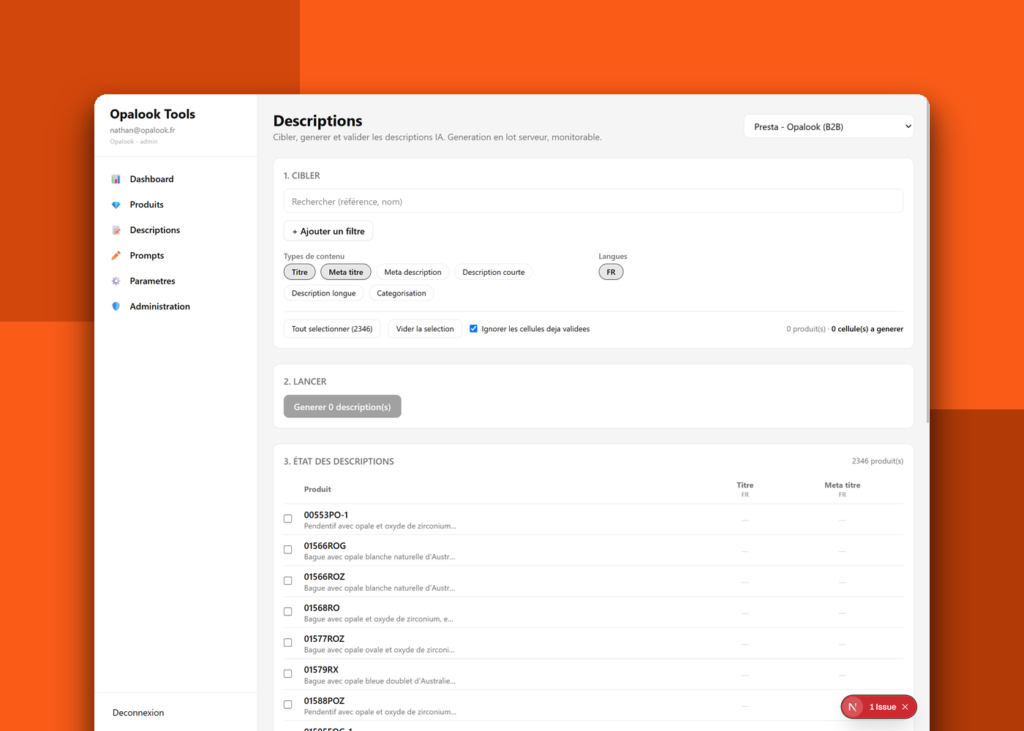This screenshot has width=1024, height=731.
Task: Click the 2346 produit(s) count text
Action: (877, 461)
